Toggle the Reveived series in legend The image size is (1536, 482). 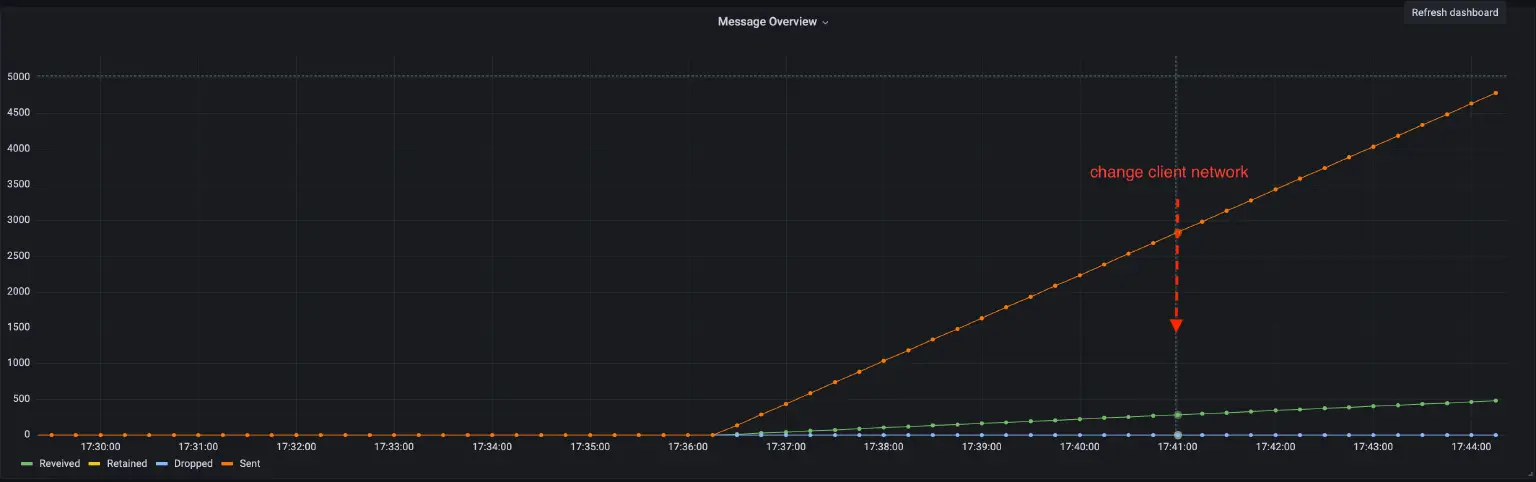(59, 464)
